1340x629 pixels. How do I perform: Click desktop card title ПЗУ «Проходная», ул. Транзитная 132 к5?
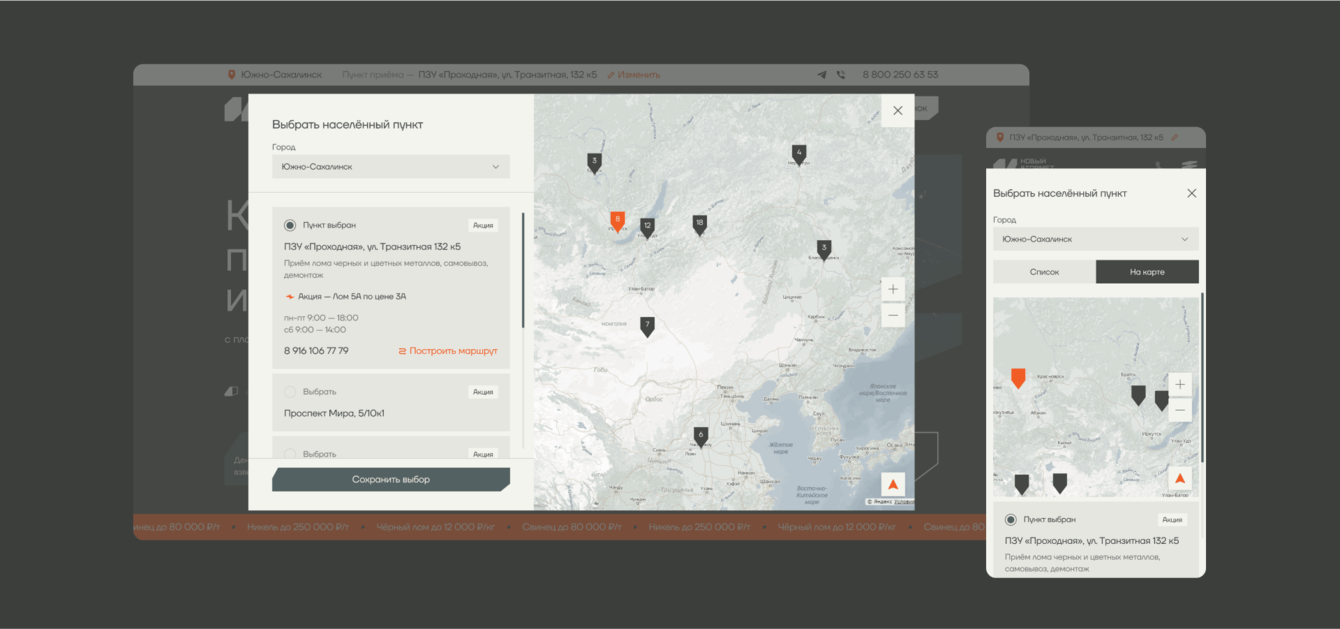point(372,247)
